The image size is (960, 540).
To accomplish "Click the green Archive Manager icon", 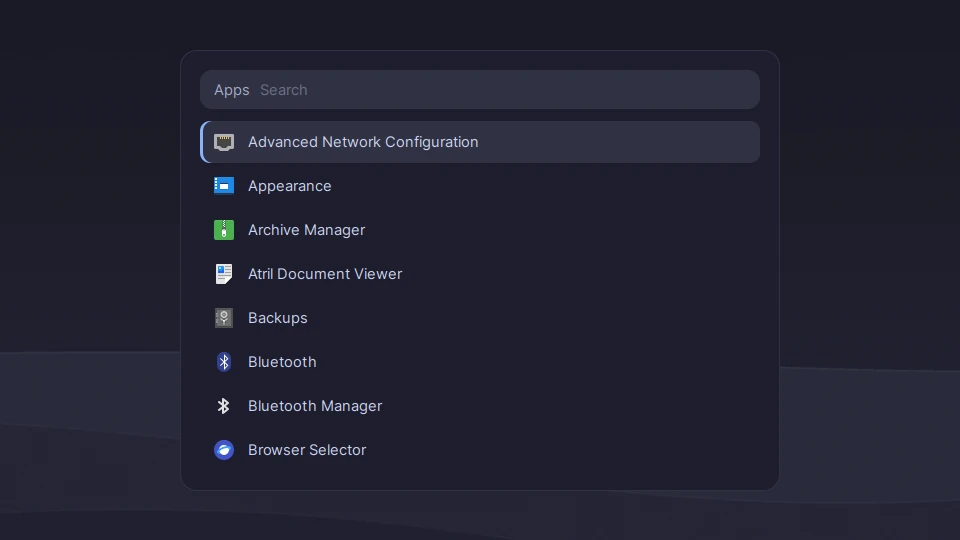I will click(223, 230).
